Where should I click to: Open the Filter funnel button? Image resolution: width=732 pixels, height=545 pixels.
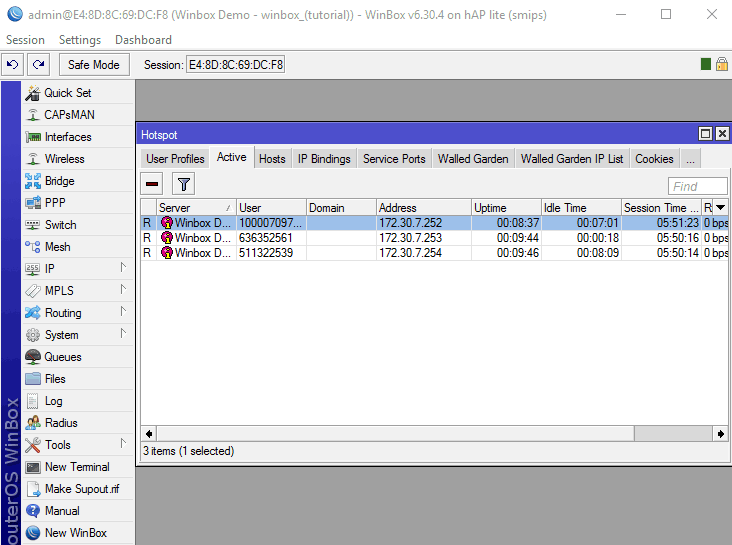point(183,184)
